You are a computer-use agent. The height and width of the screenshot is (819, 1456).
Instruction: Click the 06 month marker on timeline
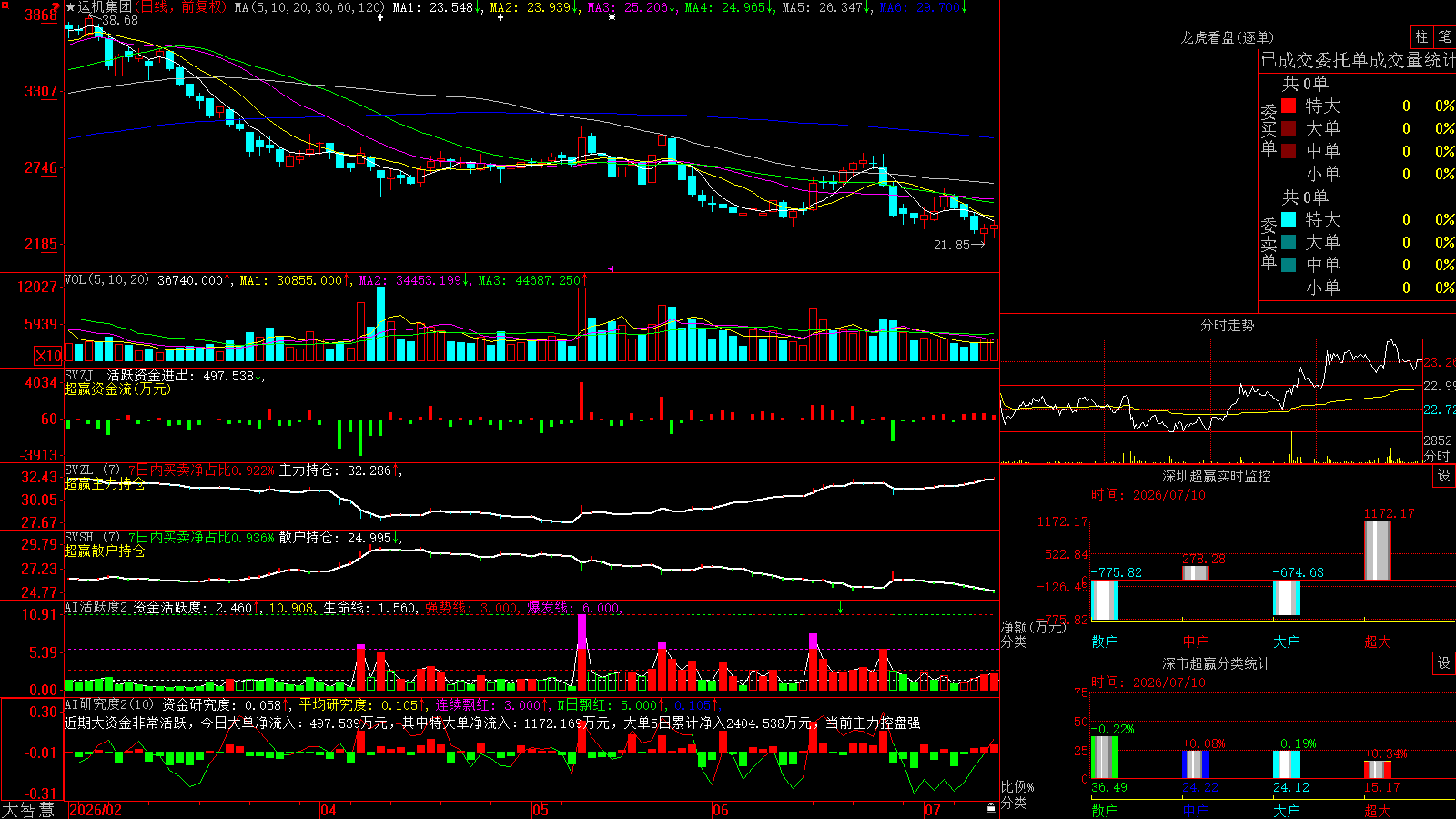point(721,810)
